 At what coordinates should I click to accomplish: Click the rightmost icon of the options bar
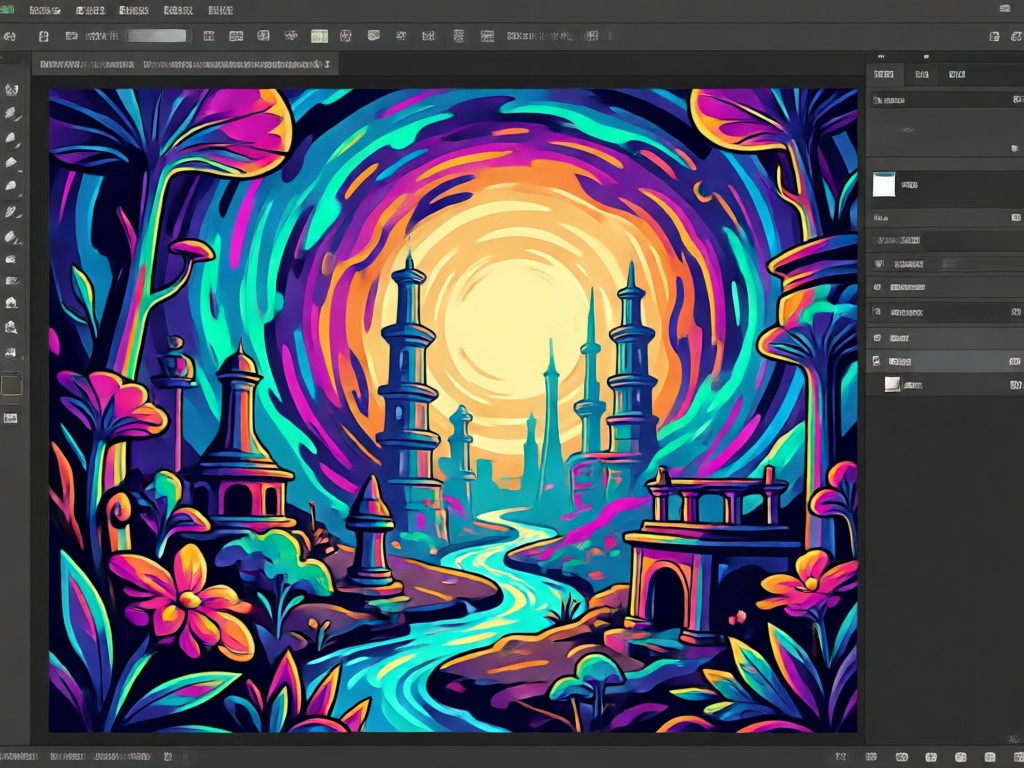coord(1017,37)
